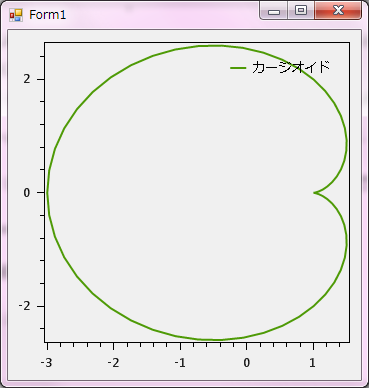This screenshot has width=369, height=388.
Task: Click the カージオイド legend label
Action: click(x=291, y=67)
